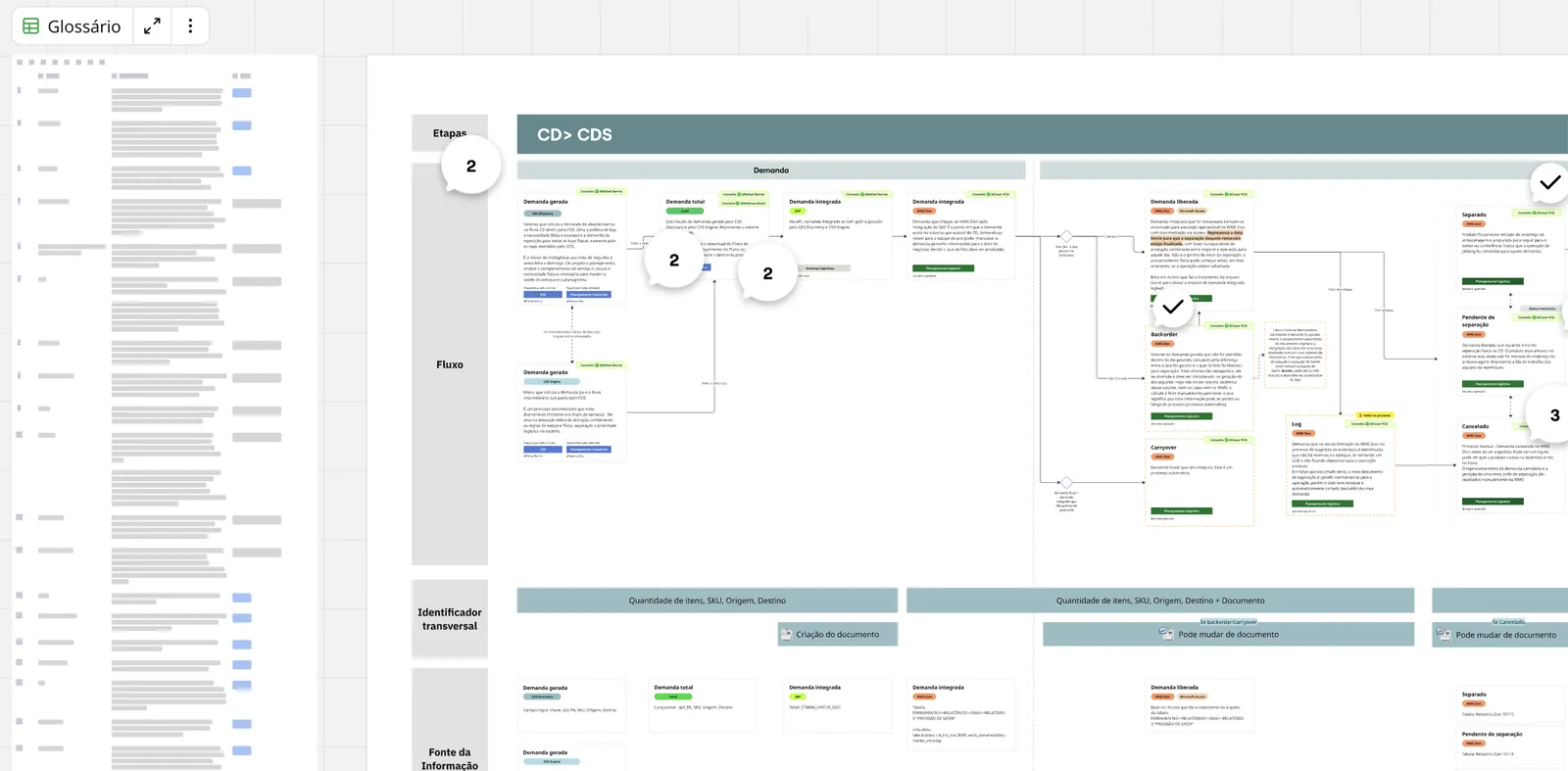Click the Carryover card title

1163,448
